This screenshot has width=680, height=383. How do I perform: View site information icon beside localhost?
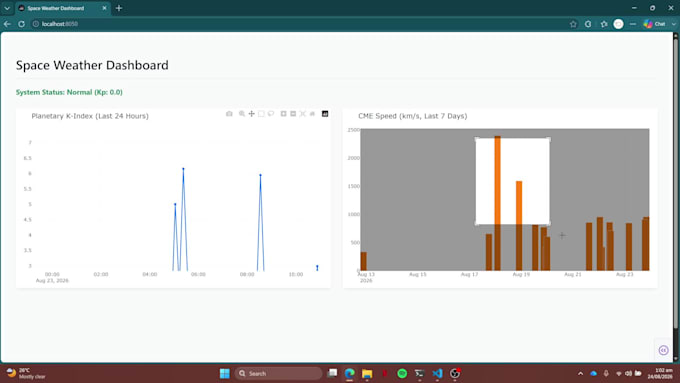click(36, 24)
